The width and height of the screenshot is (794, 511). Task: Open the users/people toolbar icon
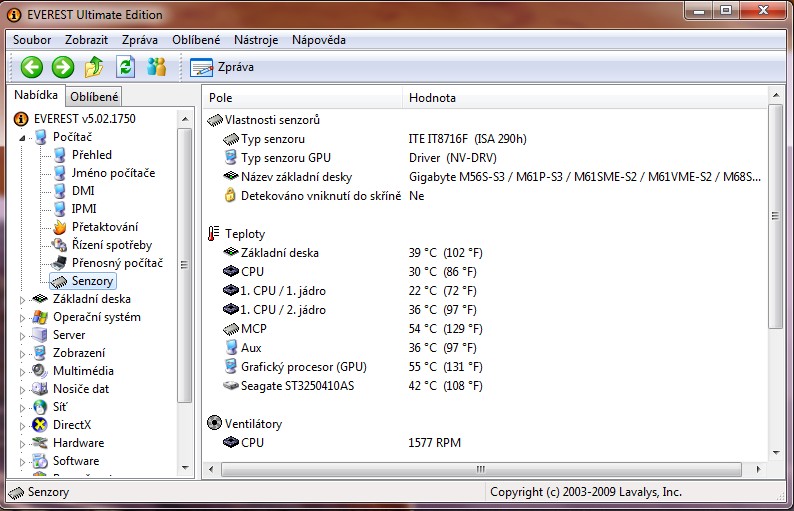tap(156, 67)
